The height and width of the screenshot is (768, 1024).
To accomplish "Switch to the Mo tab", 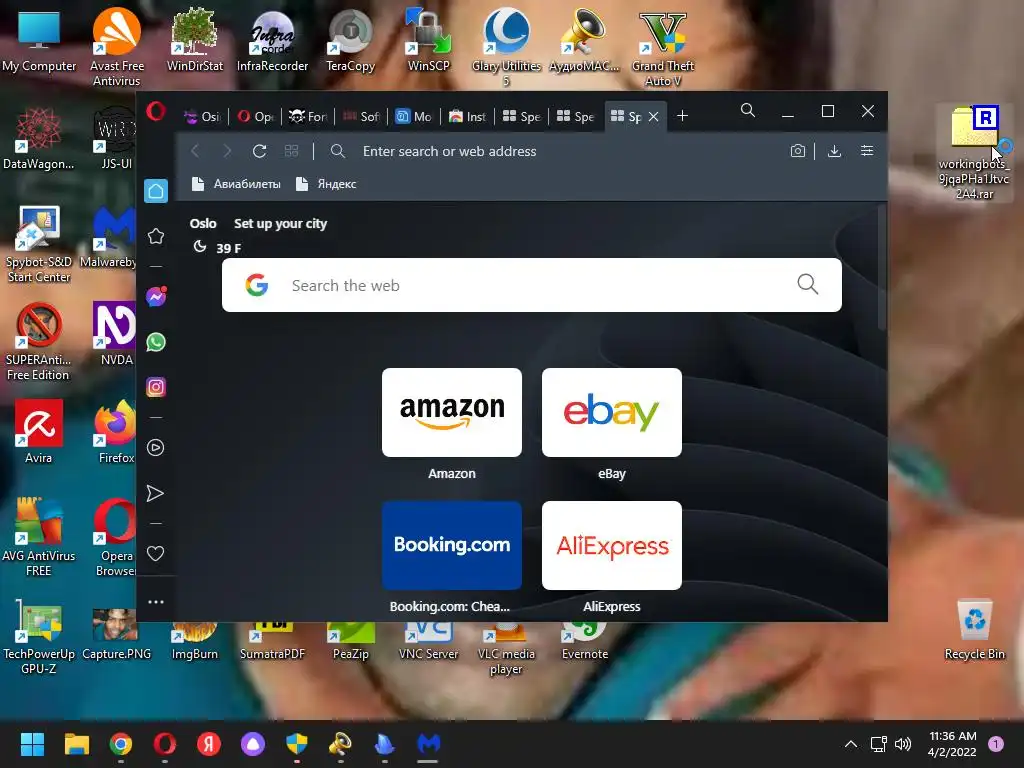I will [x=414, y=116].
